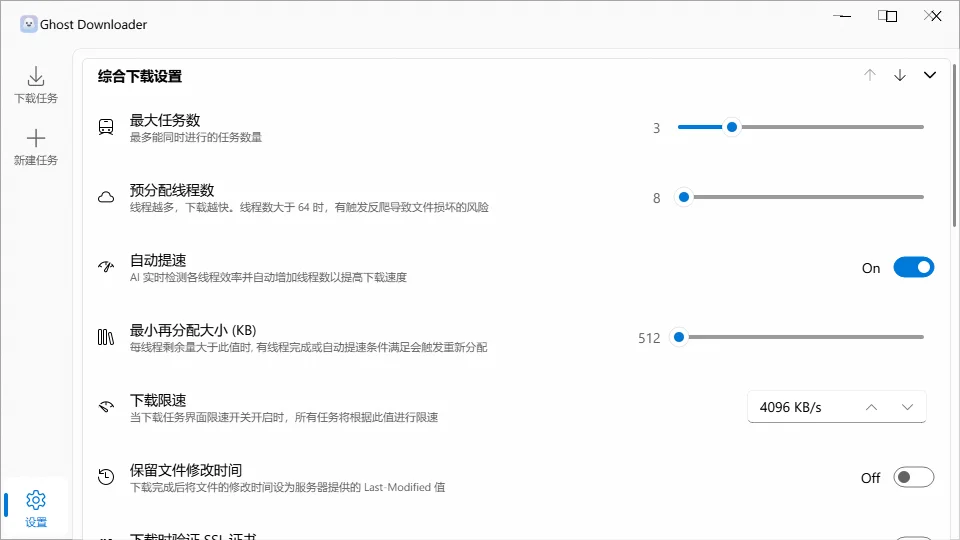
Task: Click the 线程数大于 64 warning description
Action: [309, 208]
